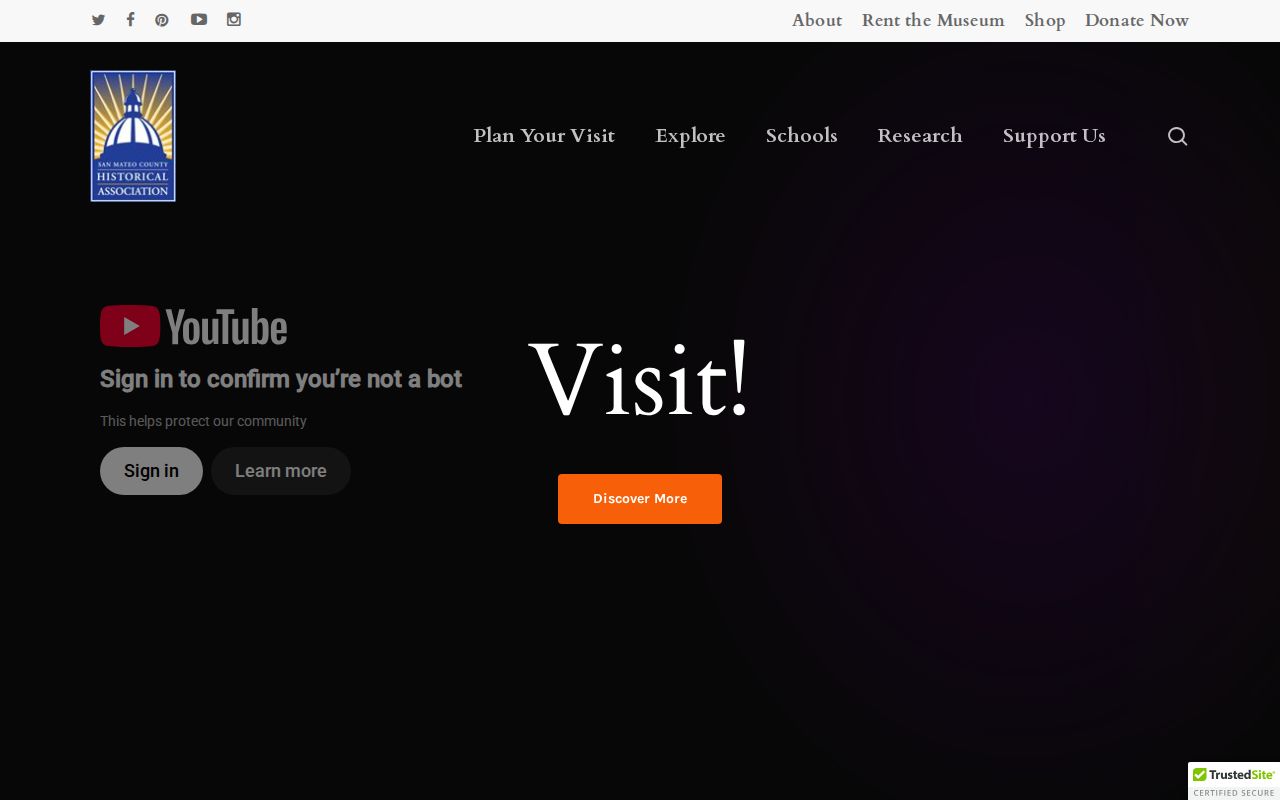The image size is (1280, 800).
Task: Open the Research menu
Action: tap(920, 136)
